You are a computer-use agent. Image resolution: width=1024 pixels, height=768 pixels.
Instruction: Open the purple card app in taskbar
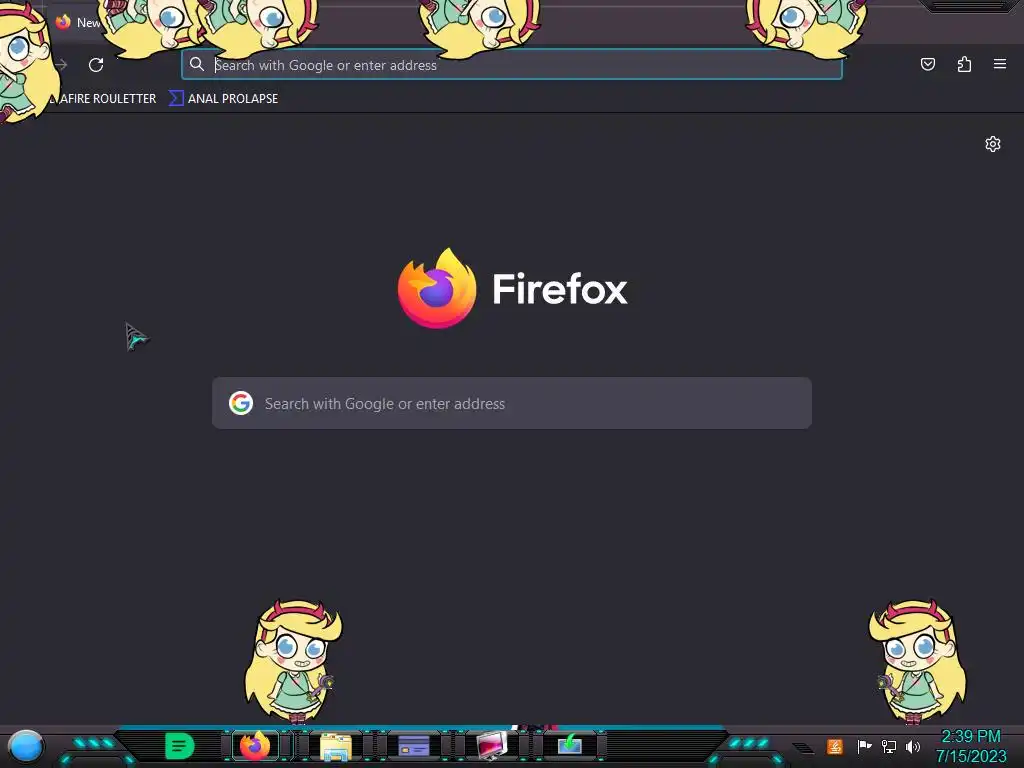tap(413, 746)
